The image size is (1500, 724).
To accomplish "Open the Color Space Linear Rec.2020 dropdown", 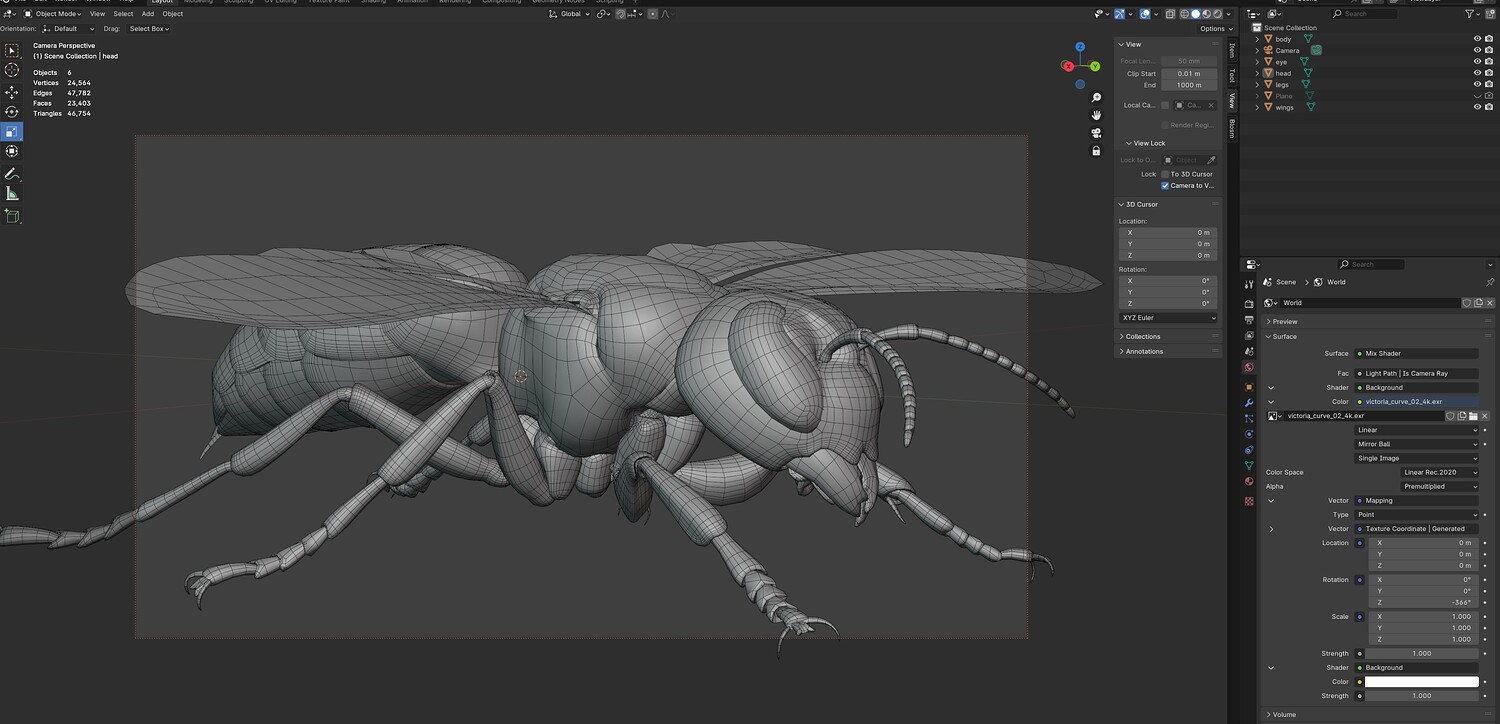I will point(1440,472).
